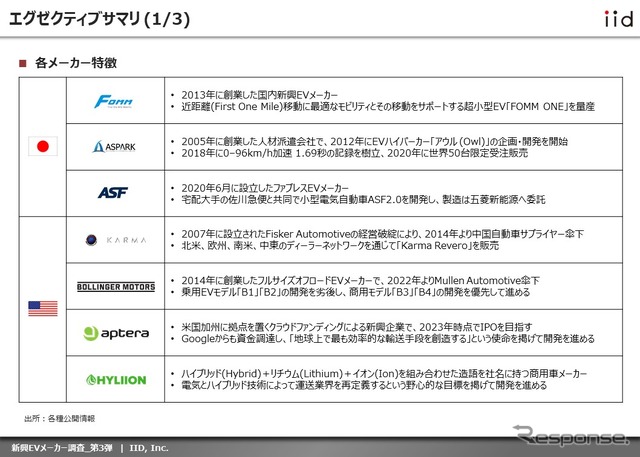The height and width of the screenshot is (457, 640).
Task: Click text 2020年6月に設立したファブレスEVメーカー
Action: 265,188
